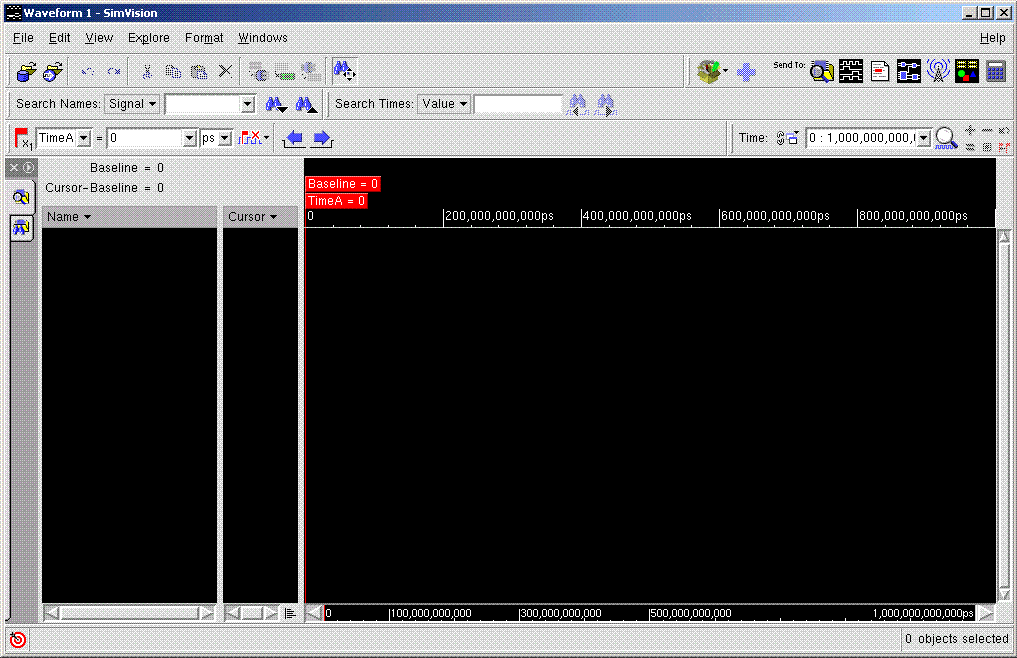This screenshot has height=658, width=1017.
Task: Open the File menu
Action: click(x=23, y=38)
